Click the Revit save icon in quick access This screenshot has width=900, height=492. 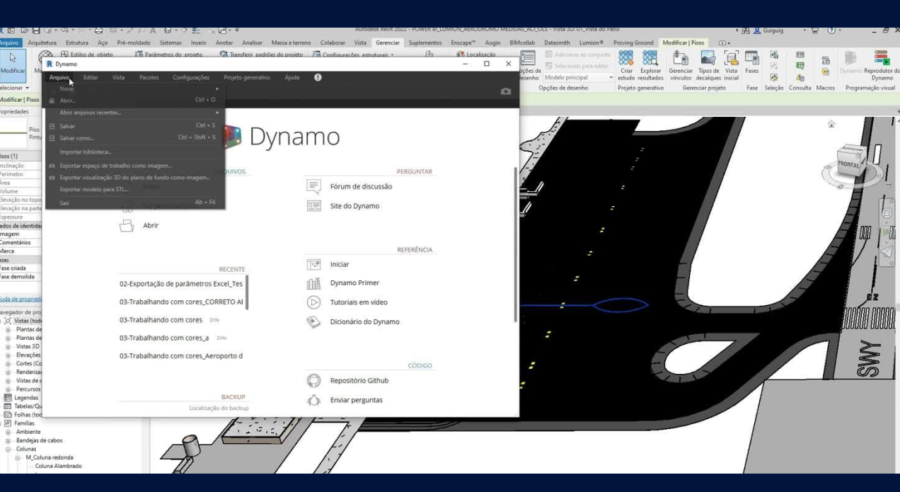37,30
